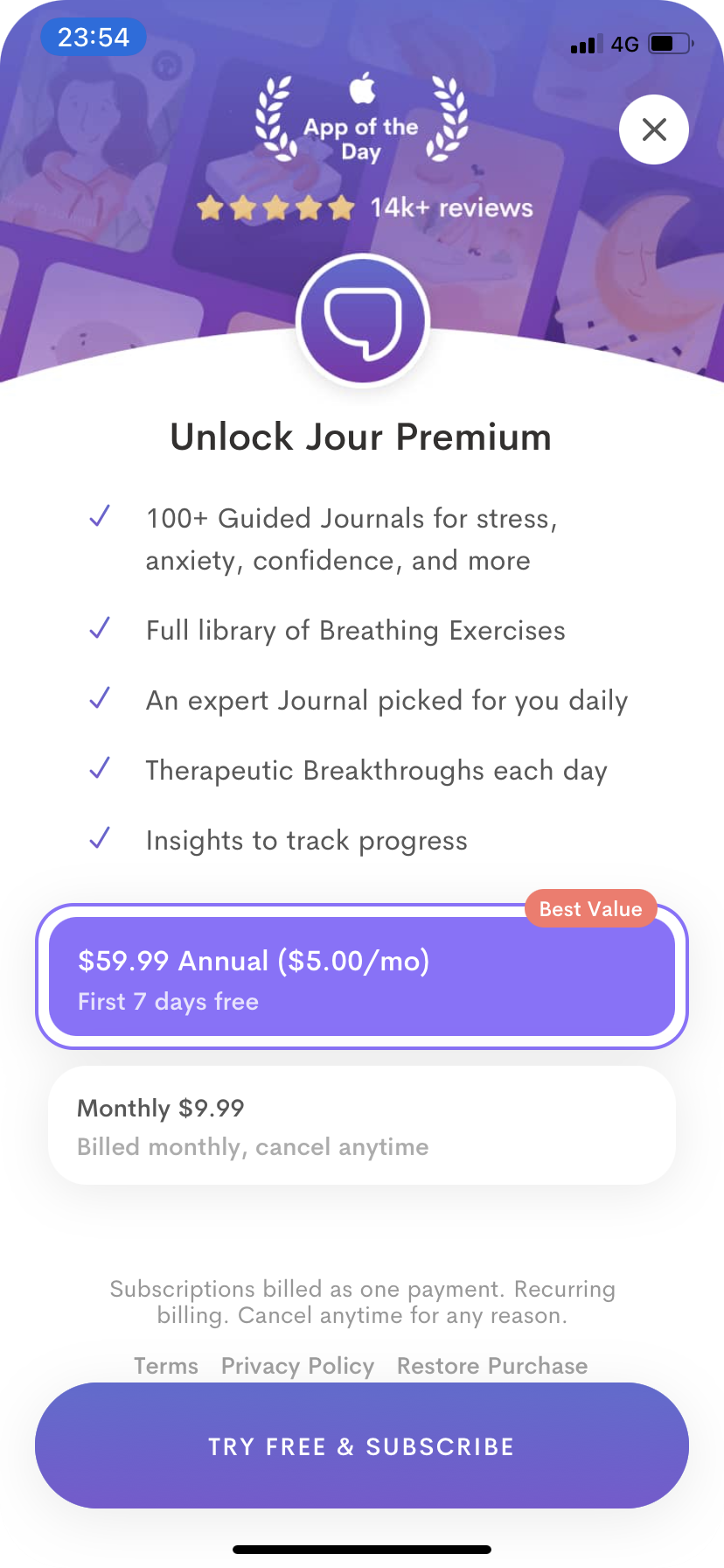Tap the Jour speech-bubble logo icon

(x=362, y=321)
